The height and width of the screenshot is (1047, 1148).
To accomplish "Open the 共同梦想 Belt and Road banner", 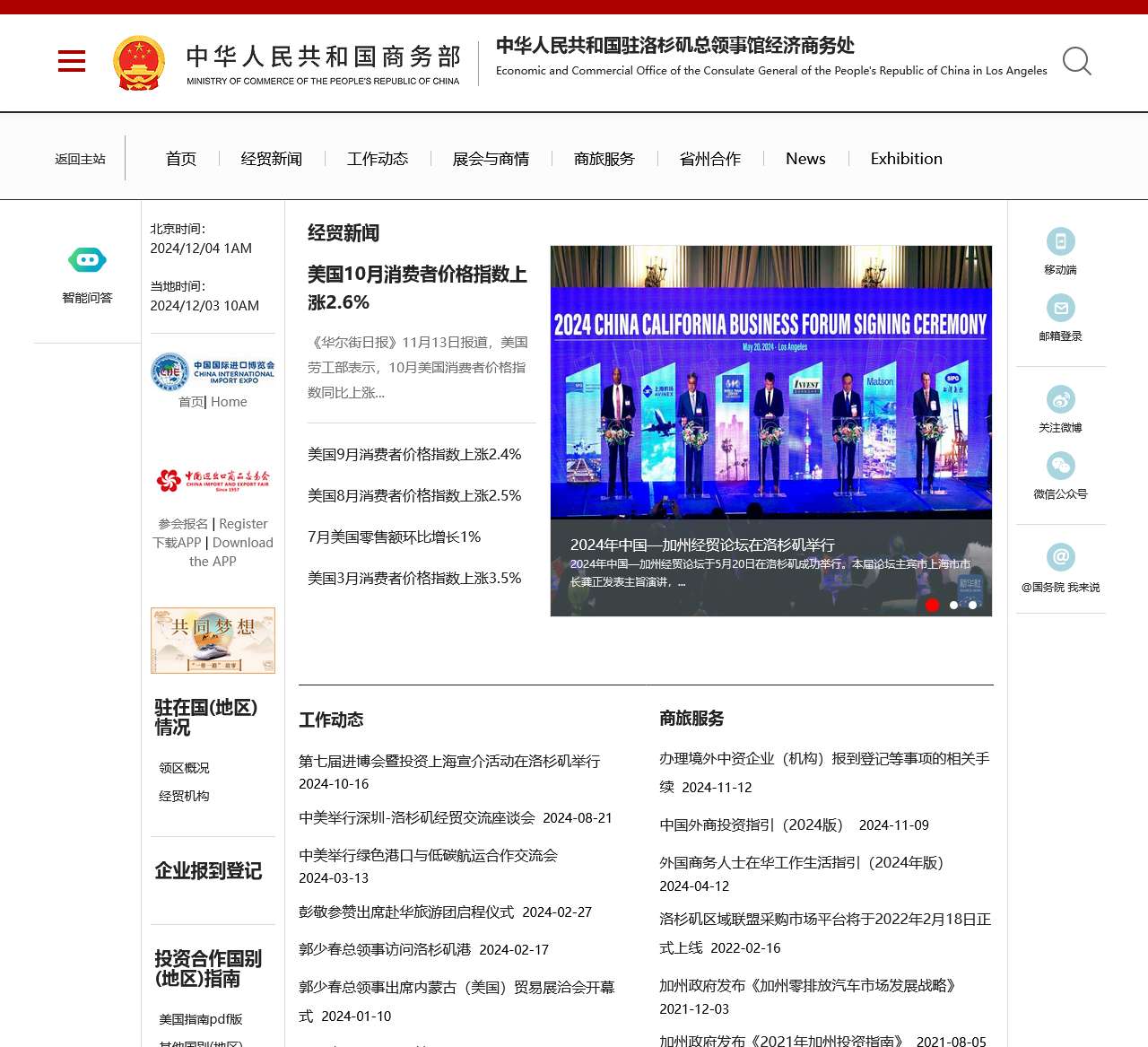I will [212, 640].
